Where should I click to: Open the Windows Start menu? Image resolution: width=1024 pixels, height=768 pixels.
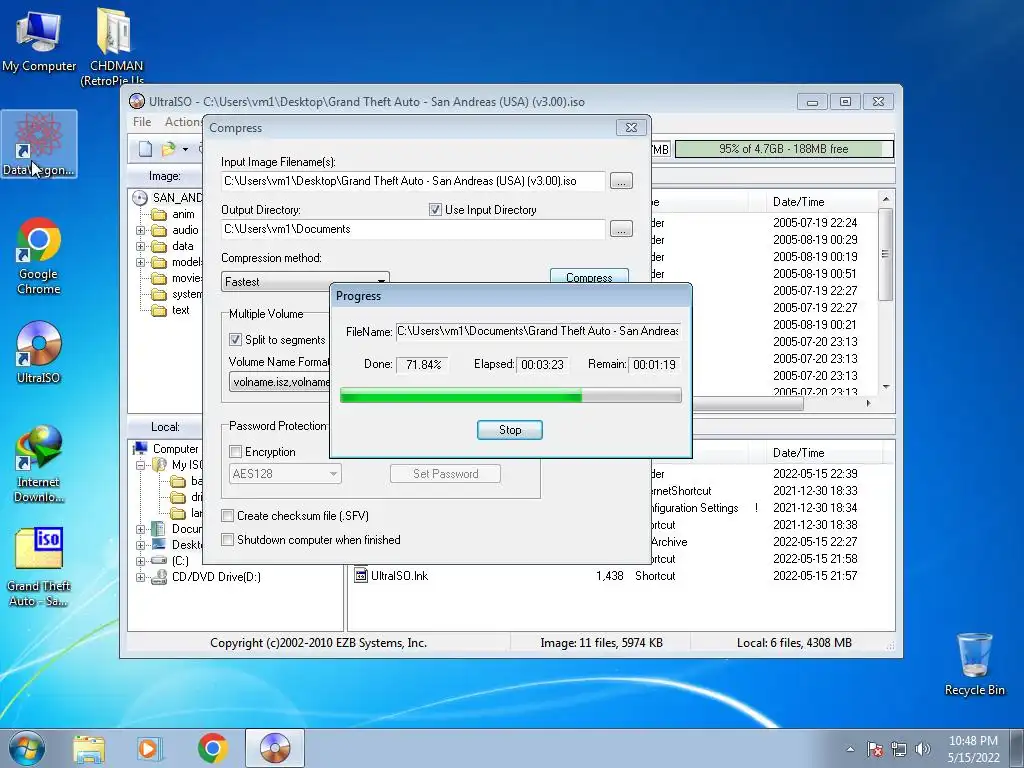coord(26,748)
